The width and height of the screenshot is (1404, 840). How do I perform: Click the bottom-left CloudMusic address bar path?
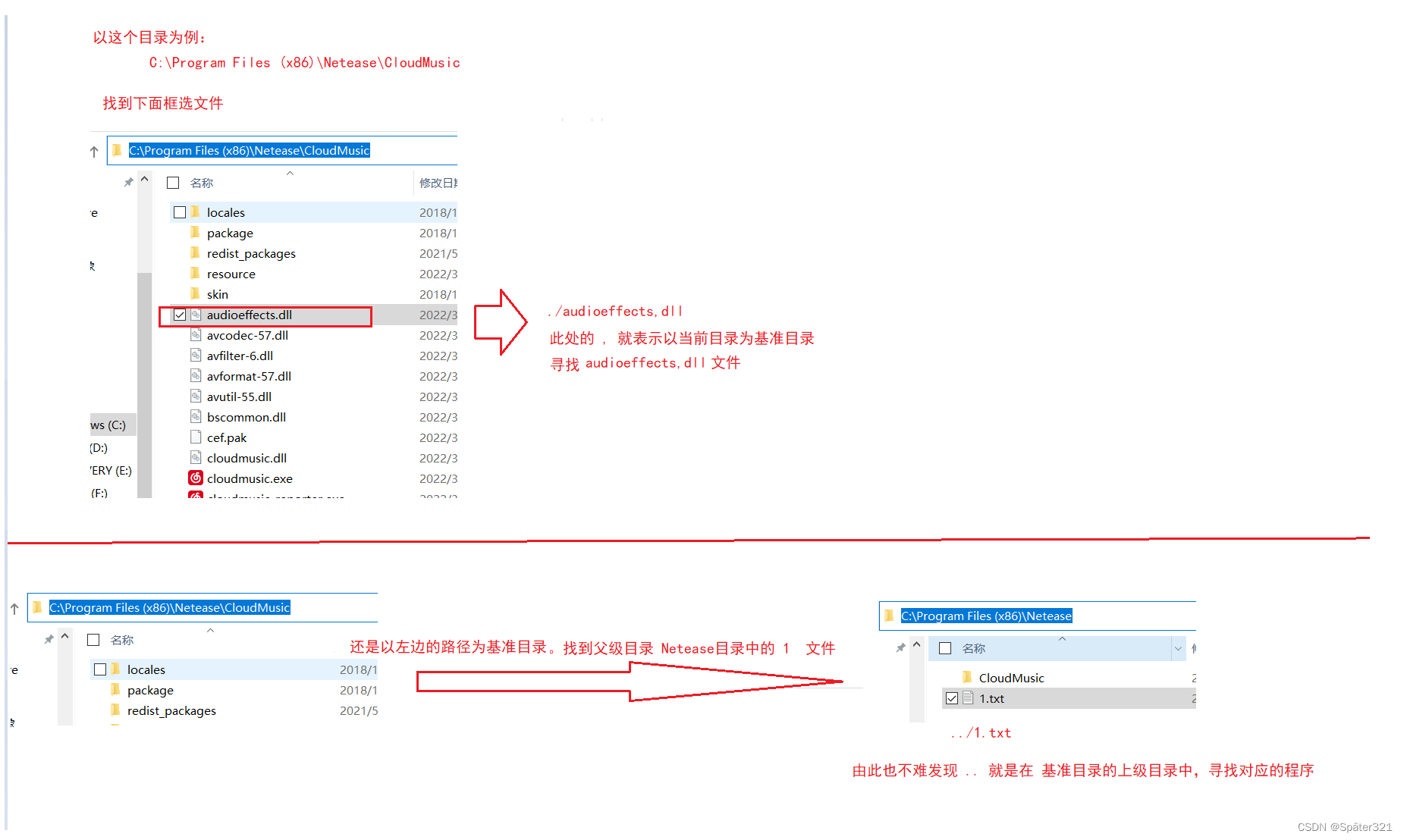click(169, 607)
